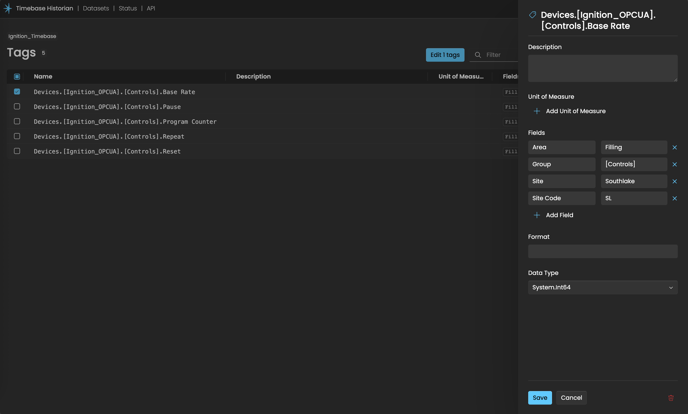Remove the Site field via X icon

(674, 181)
